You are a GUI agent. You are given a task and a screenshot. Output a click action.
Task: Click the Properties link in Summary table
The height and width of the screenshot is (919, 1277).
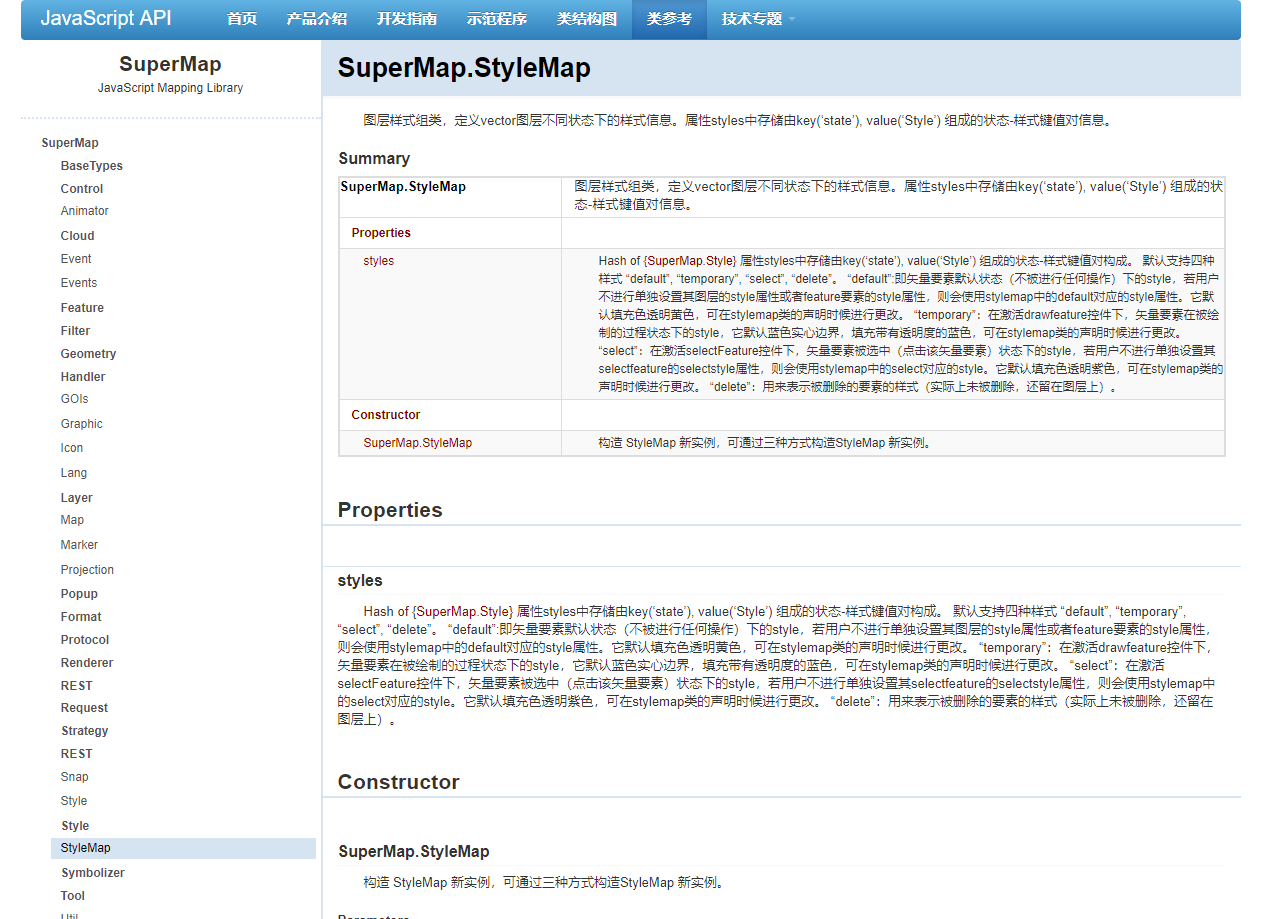point(381,233)
